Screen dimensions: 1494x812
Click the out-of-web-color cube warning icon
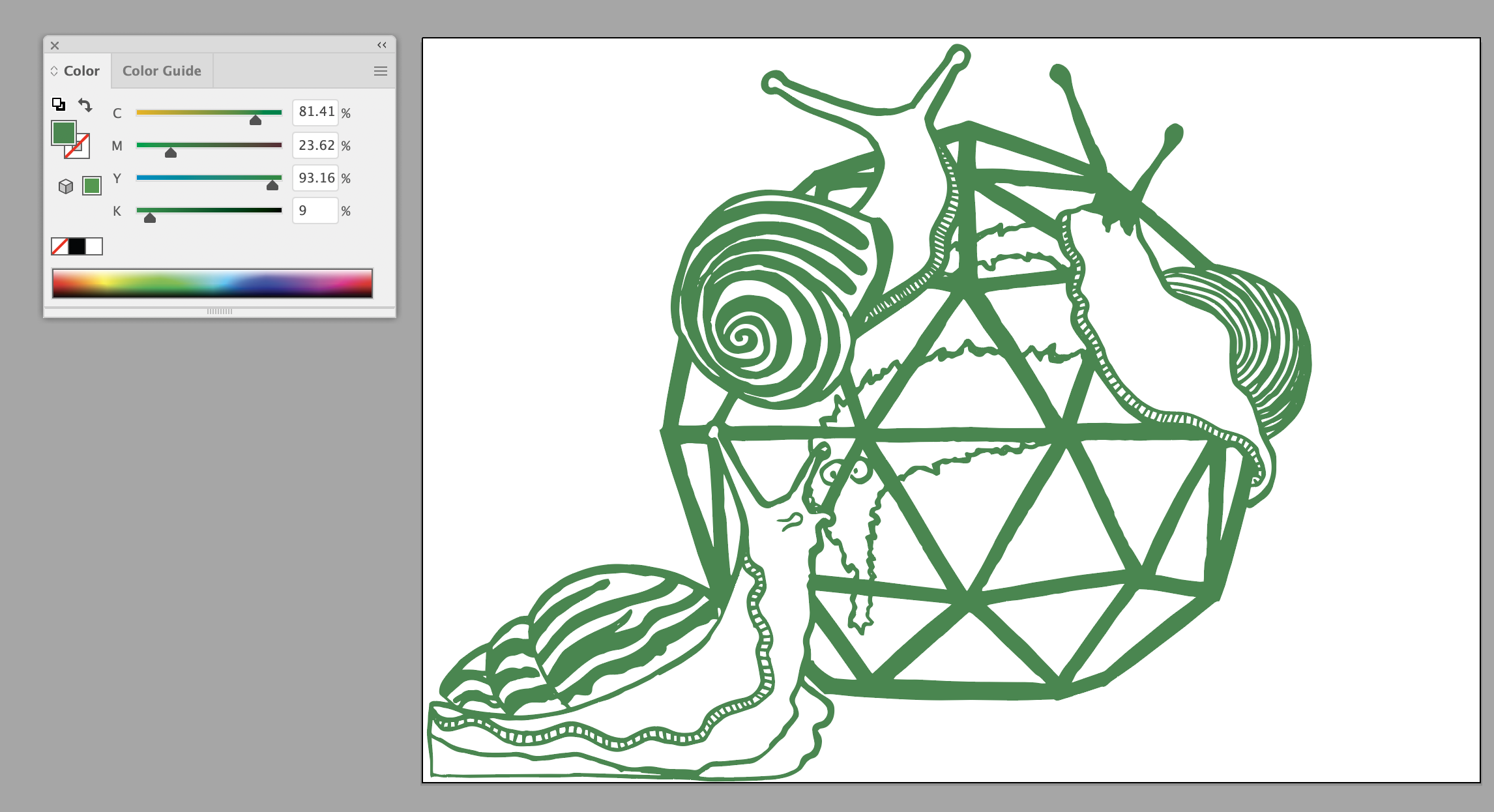point(65,186)
